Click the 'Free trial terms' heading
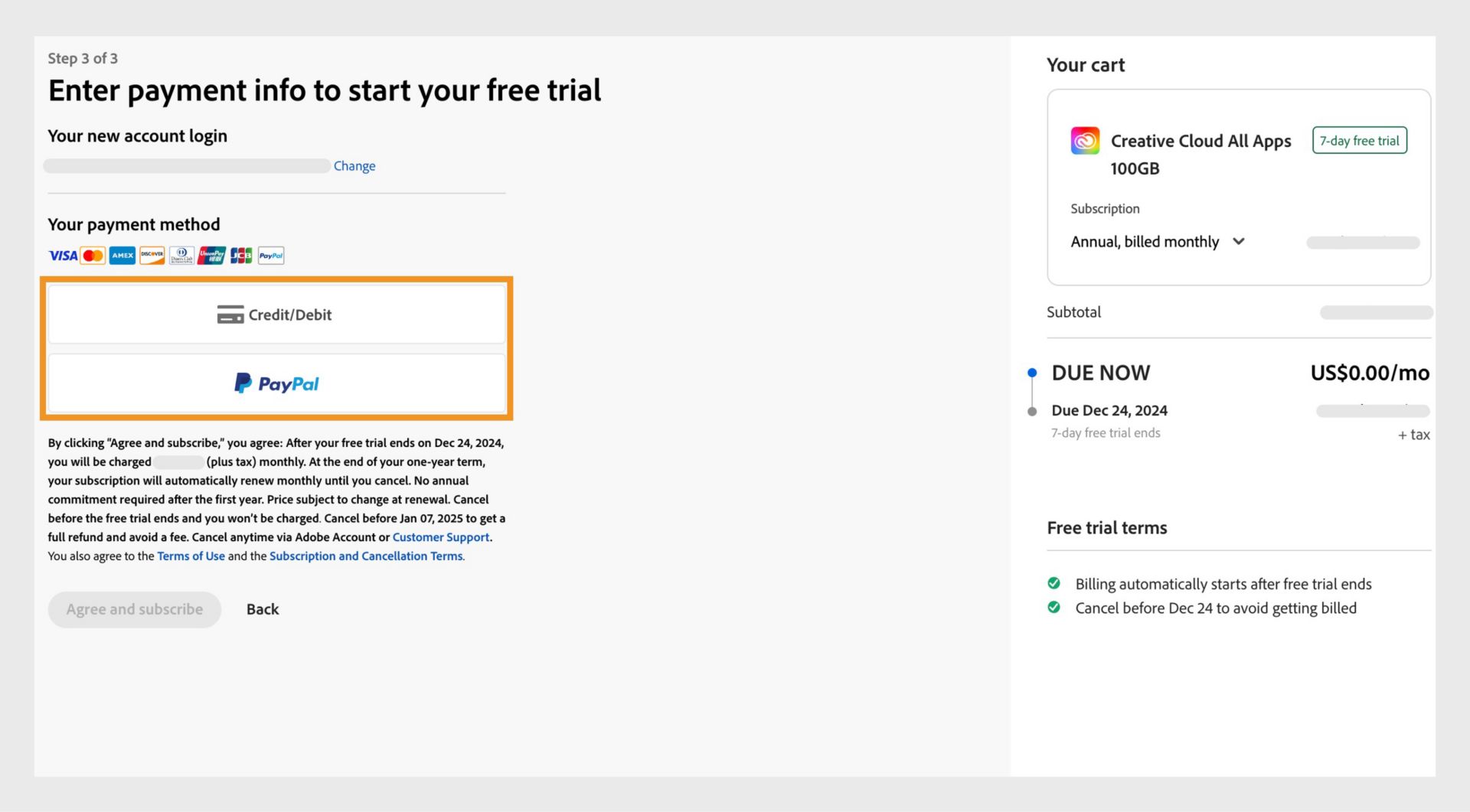1470x812 pixels. [x=1107, y=528]
